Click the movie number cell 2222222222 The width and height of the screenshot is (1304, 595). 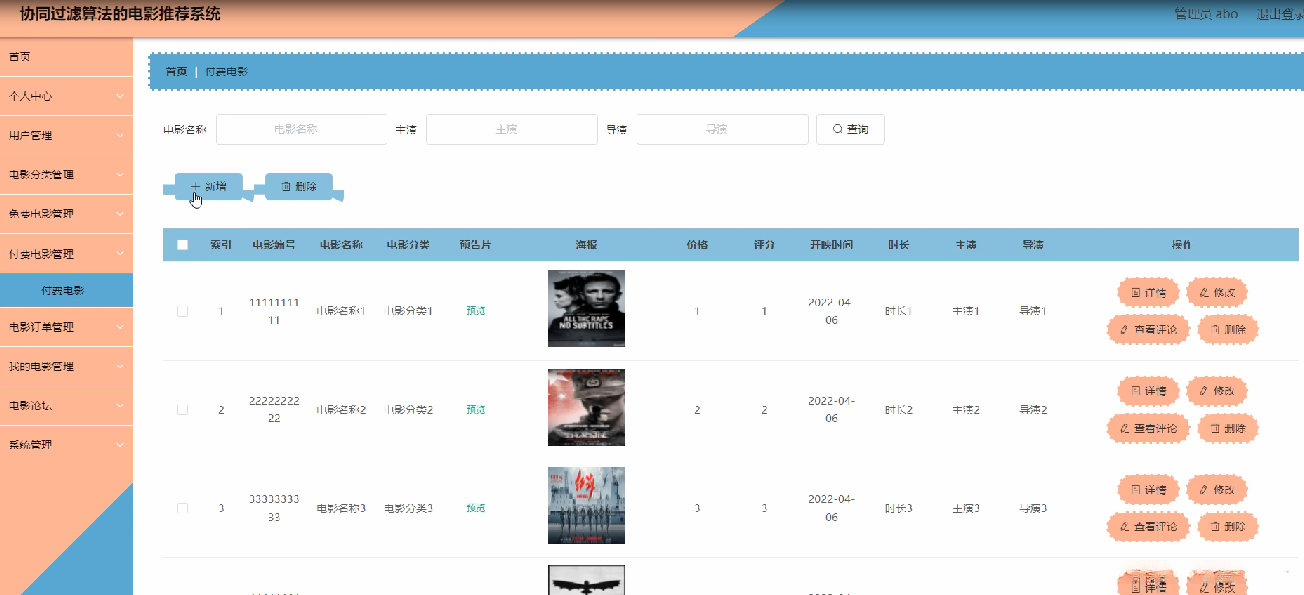(273, 410)
